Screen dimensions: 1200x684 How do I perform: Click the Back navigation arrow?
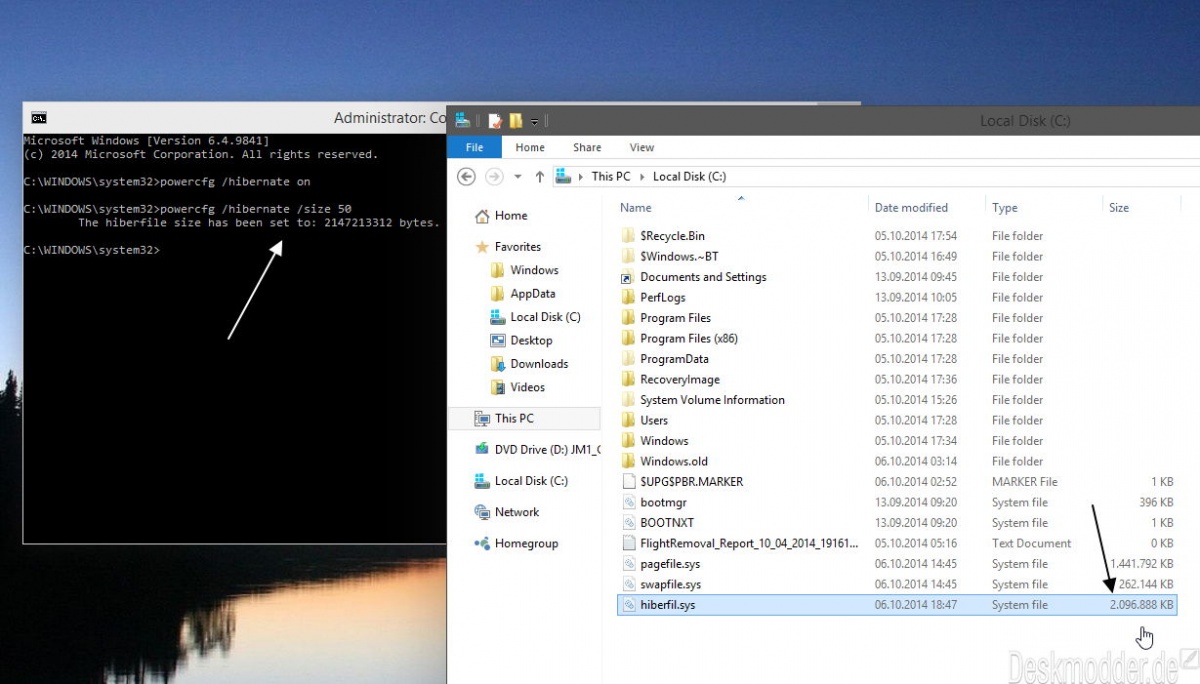click(x=466, y=176)
